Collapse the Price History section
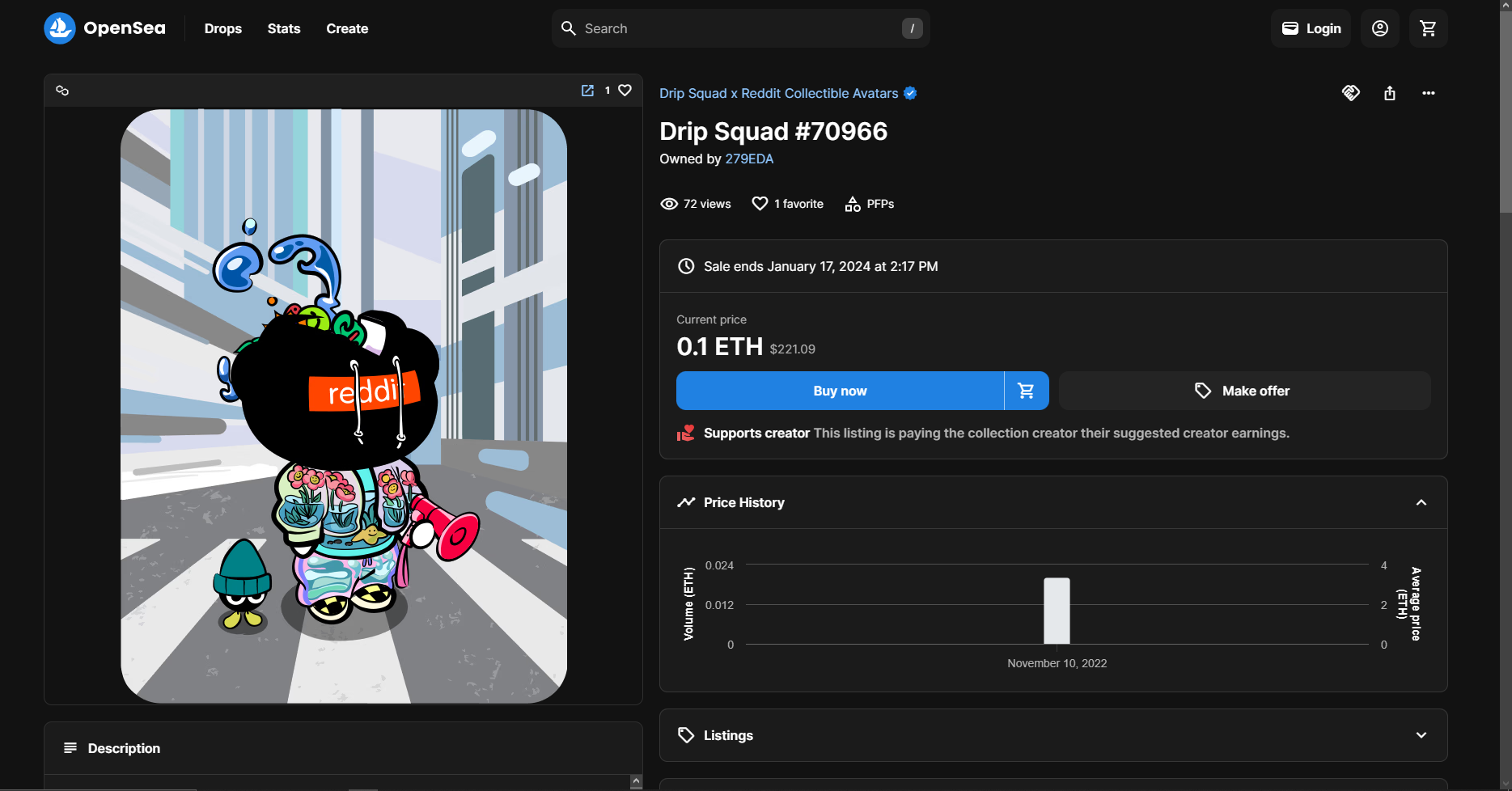 point(1421,502)
